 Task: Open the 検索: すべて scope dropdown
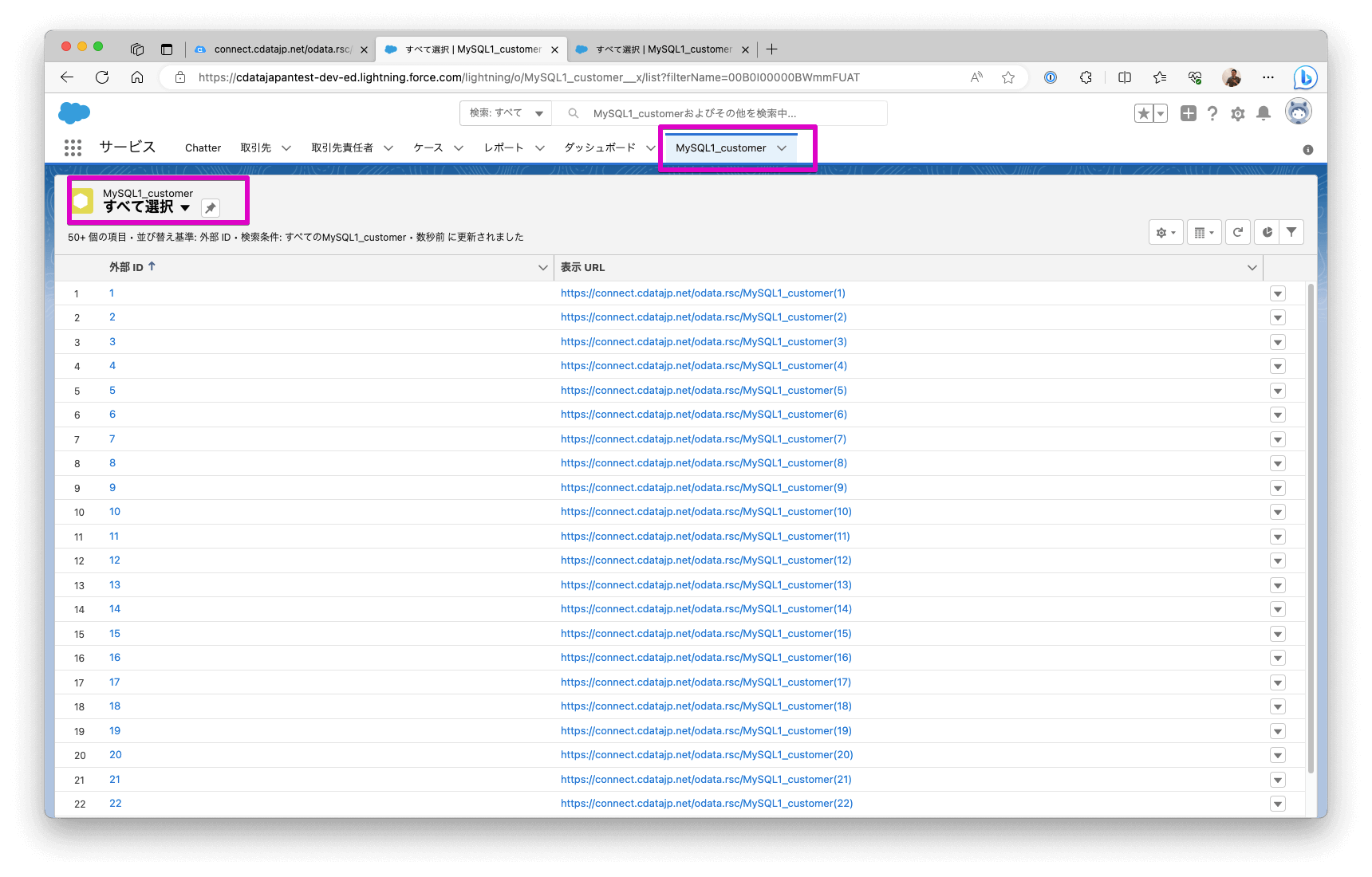click(x=506, y=113)
